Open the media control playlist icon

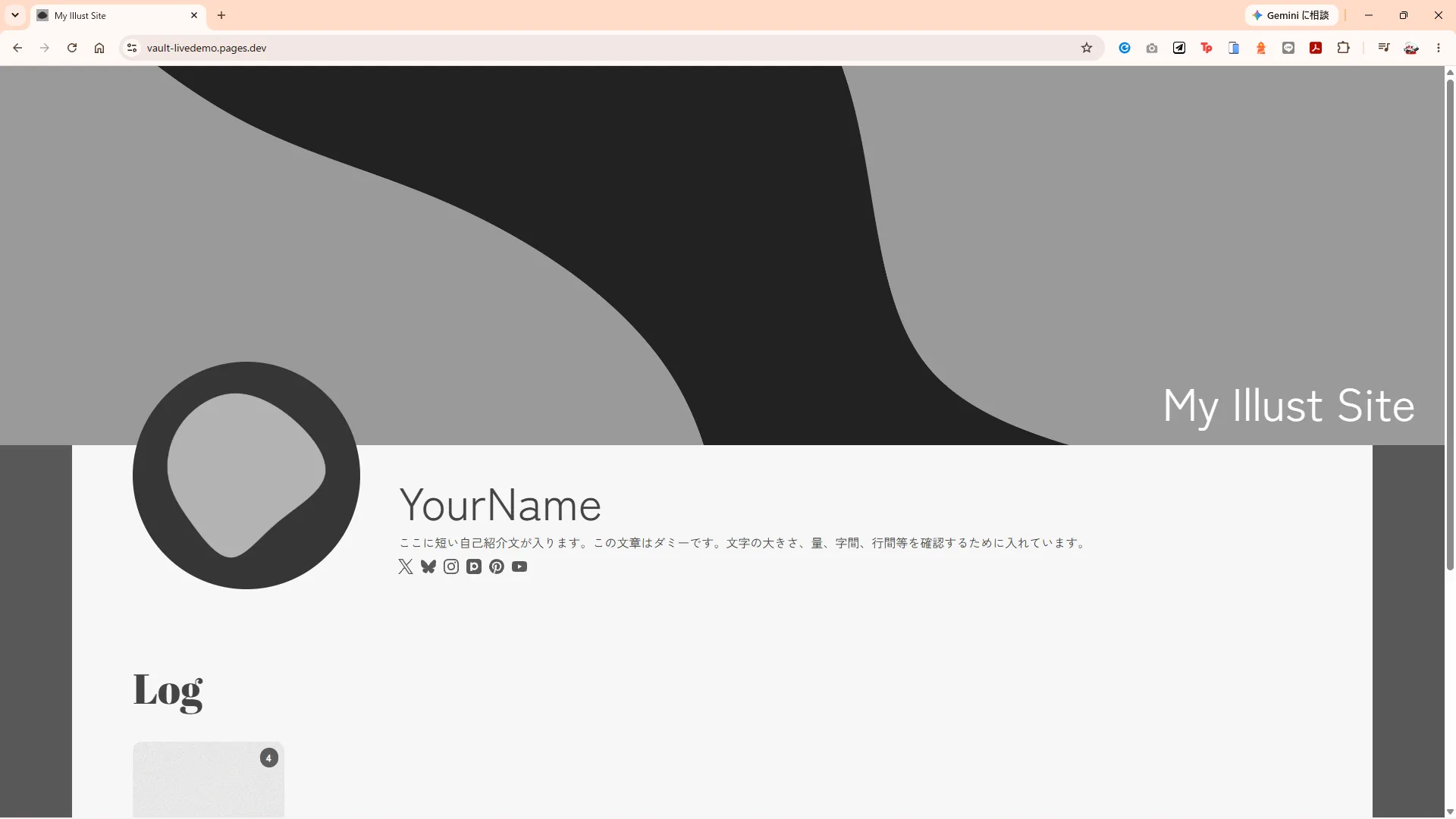pyautogui.click(x=1384, y=48)
